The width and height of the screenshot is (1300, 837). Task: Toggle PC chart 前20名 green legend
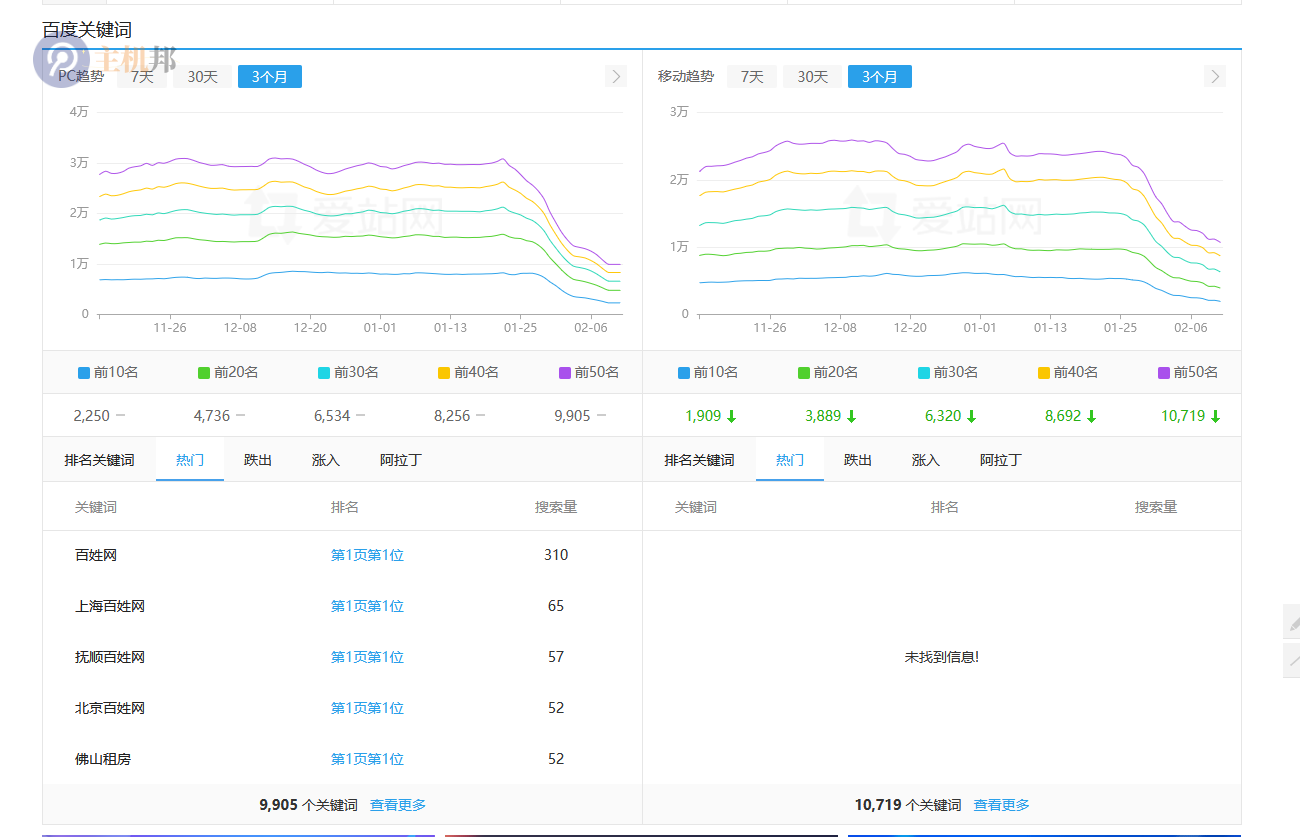(x=228, y=372)
